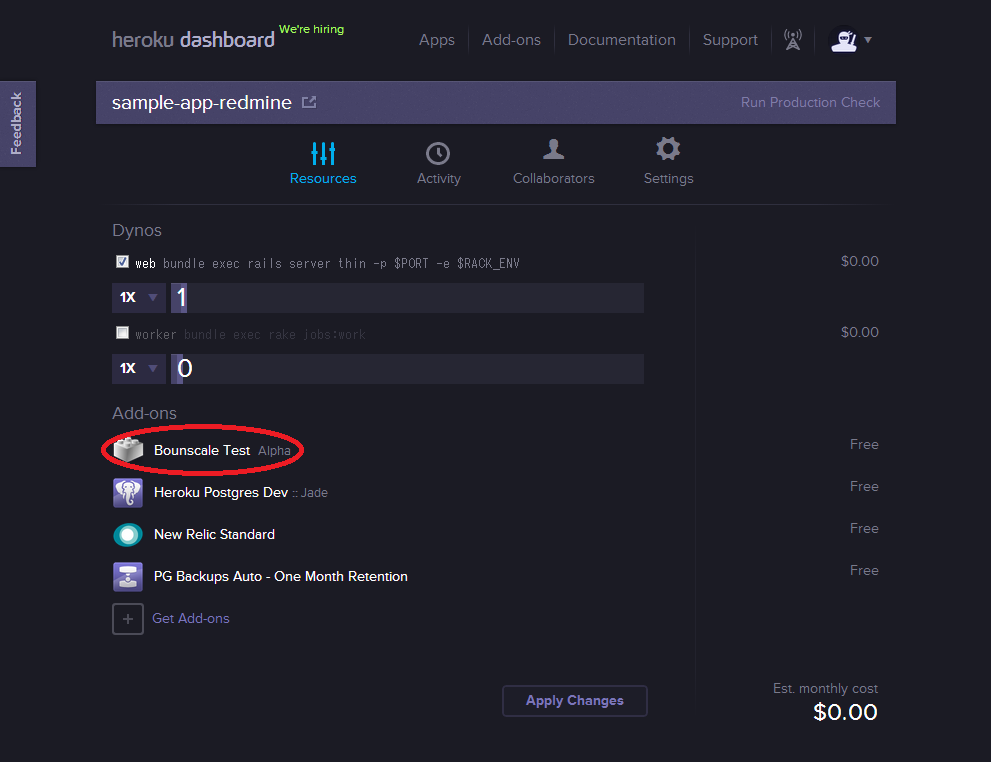991x762 pixels.
Task: Switch to the Collaborators tab label
Action: [x=554, y=179]
